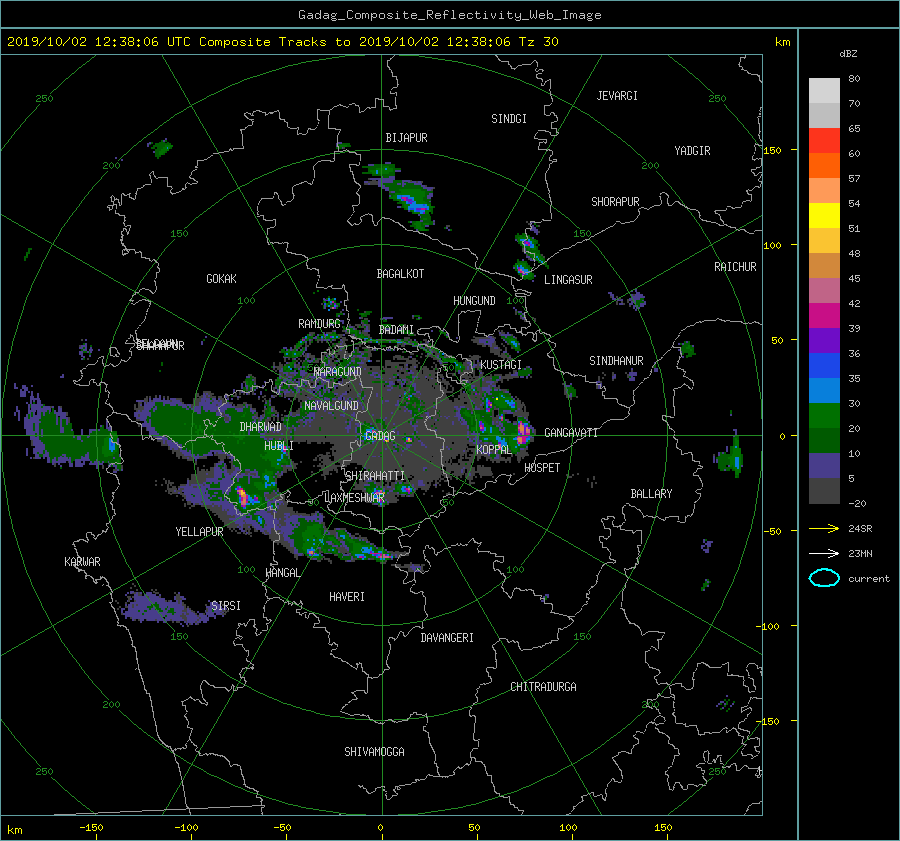This screenshot has width=900, height=841.
Task: Click the BALLARY city label
Action: coord(651,494)
